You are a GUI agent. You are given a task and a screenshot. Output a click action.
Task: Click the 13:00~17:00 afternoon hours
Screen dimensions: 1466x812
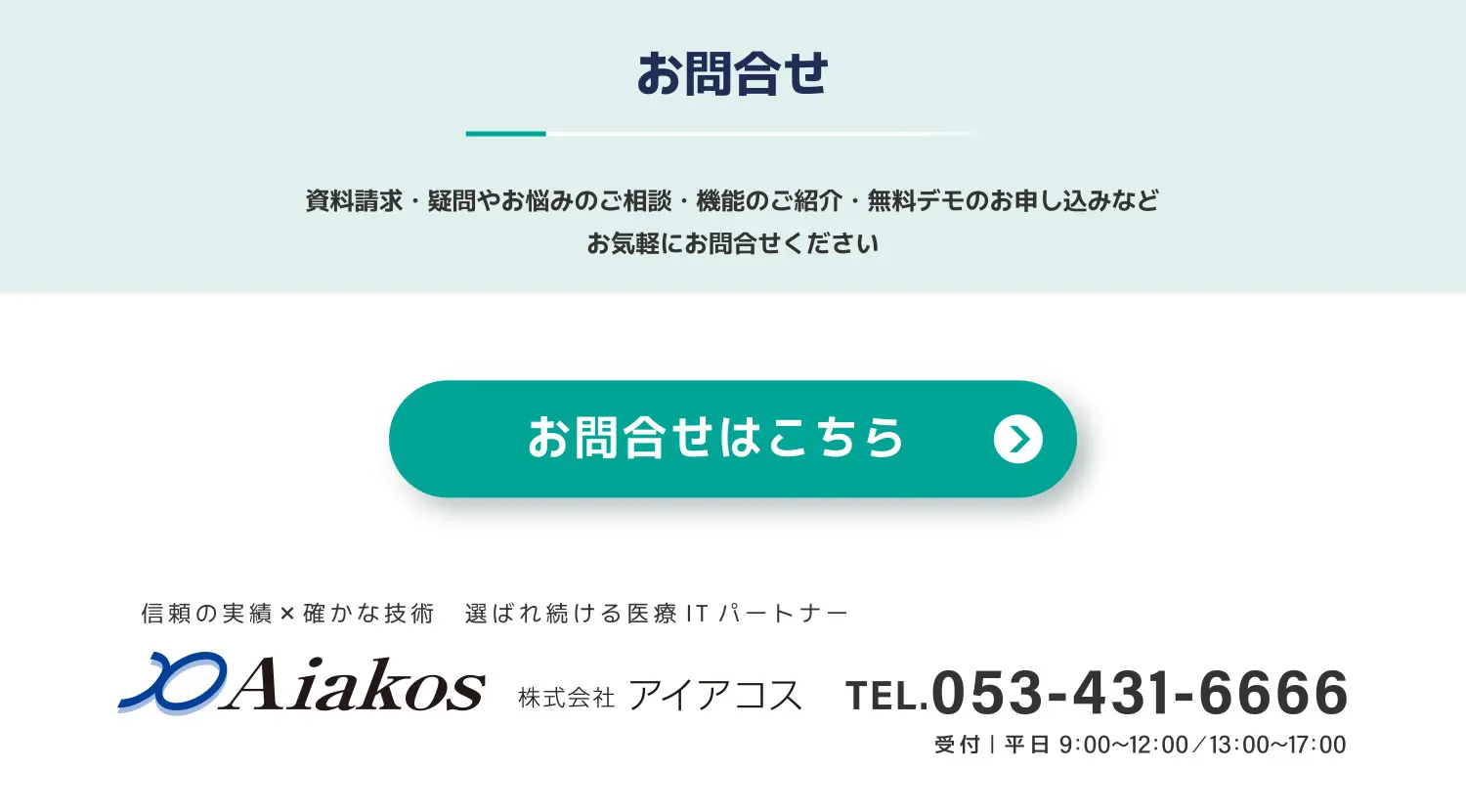1277,745
